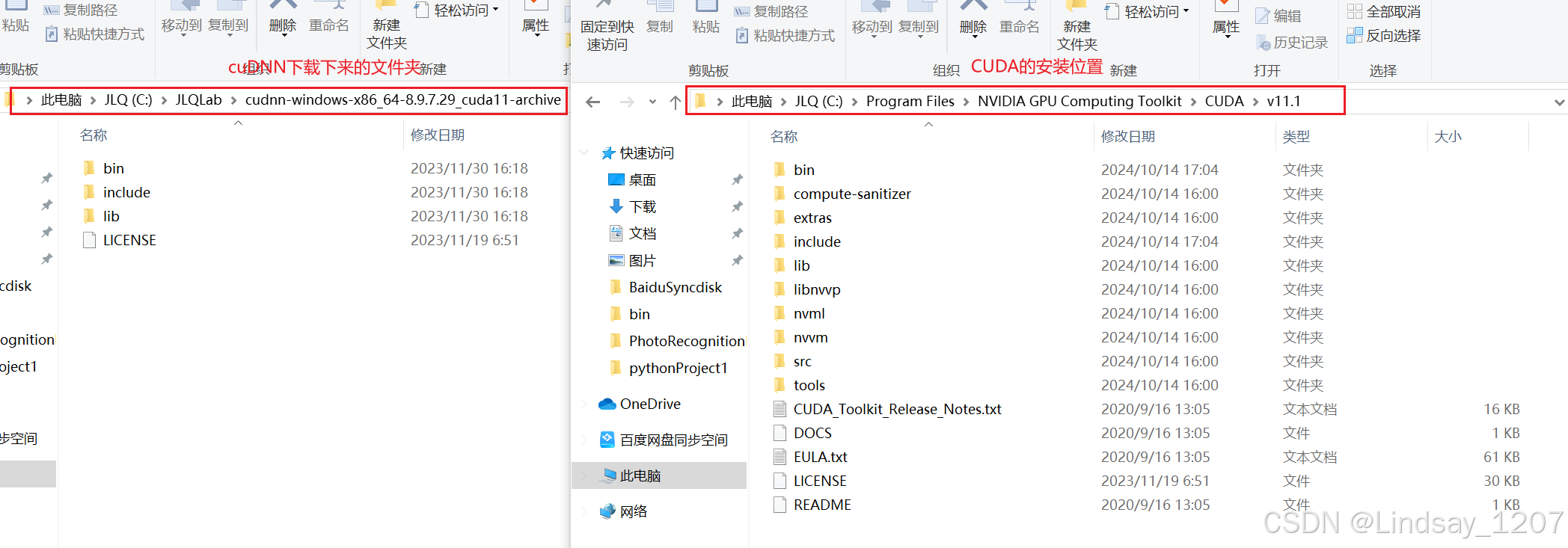Sort by 类型 column in CUDA window
The height and width of the screenshot is (548, 1568).
tap(1296, 137)
